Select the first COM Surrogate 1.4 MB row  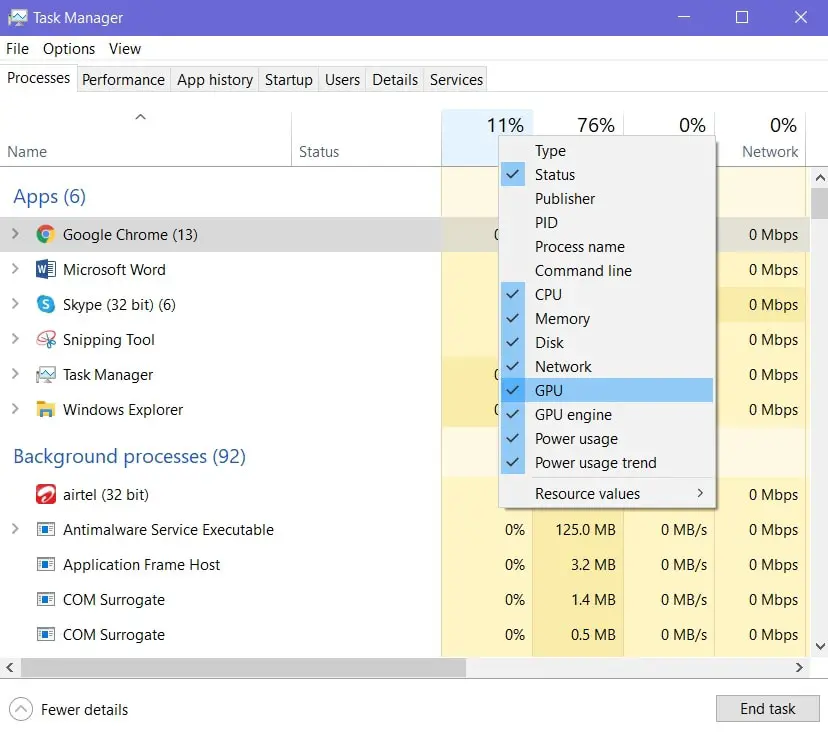(x=404, y=600)
